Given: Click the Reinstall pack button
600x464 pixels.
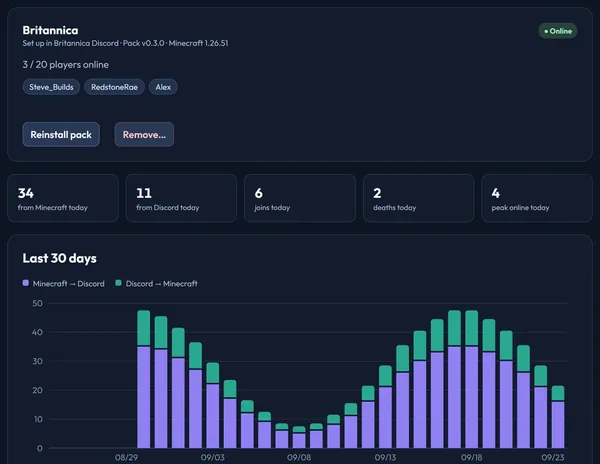Looking at the screenshot, I should point(61,135).
